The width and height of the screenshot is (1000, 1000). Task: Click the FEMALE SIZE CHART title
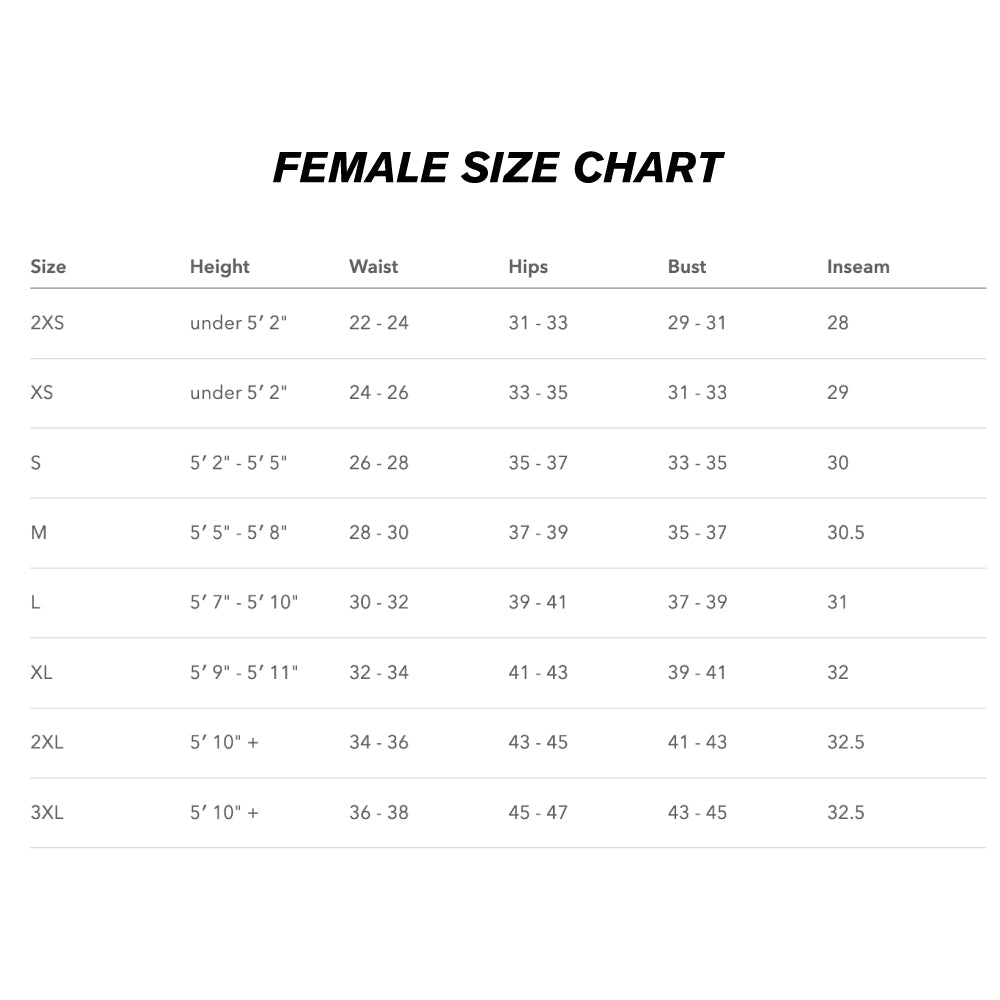498,168
